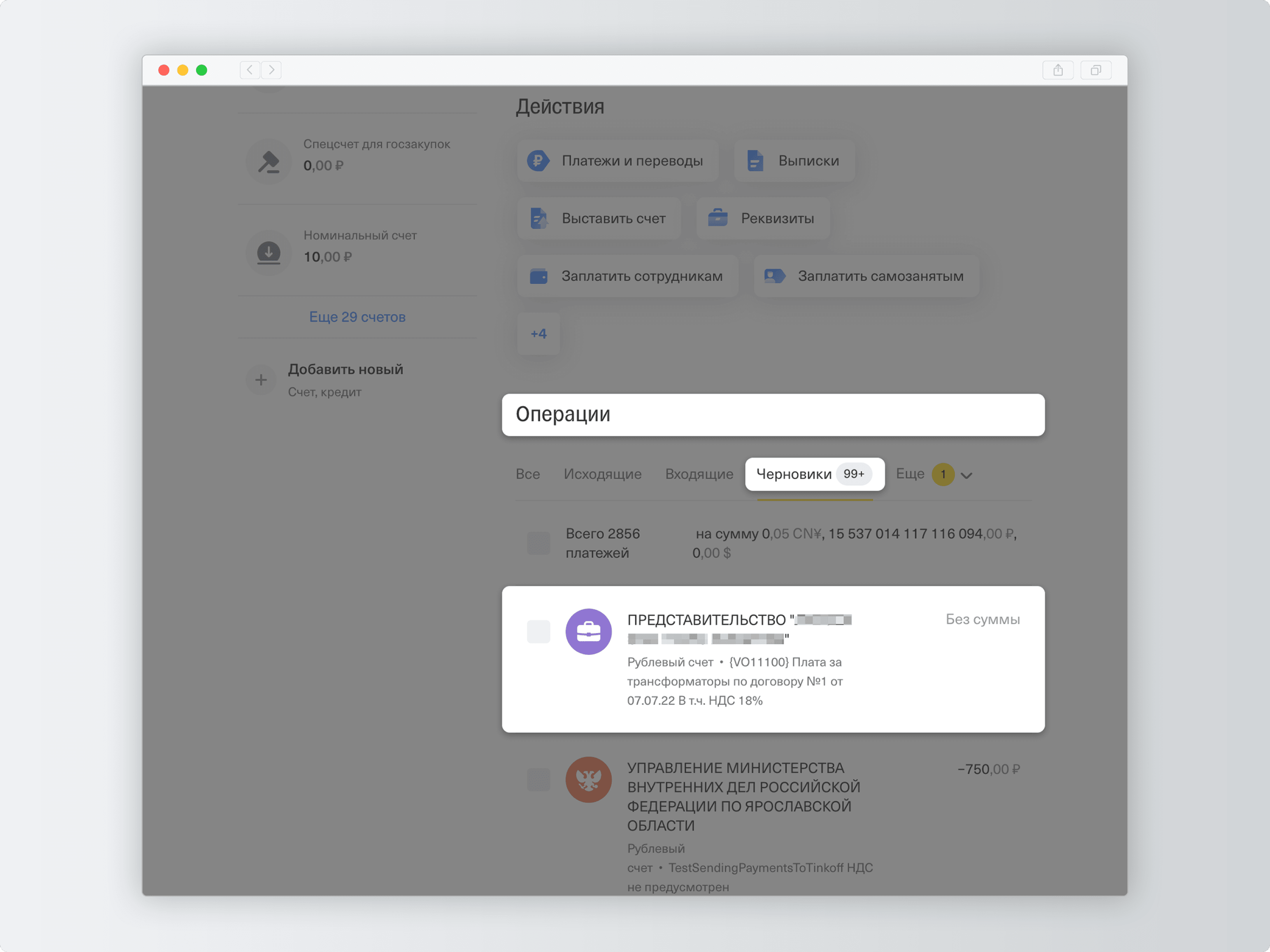The image size is (1270, 952).
Task: Click Заплатить самозанятым button
Action: pos(867,276)
